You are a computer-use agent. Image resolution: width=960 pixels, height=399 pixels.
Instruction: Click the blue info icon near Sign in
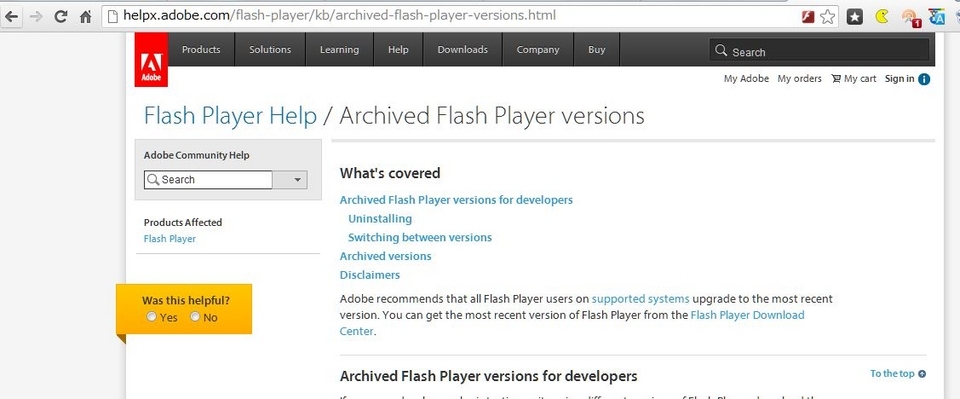924,79
